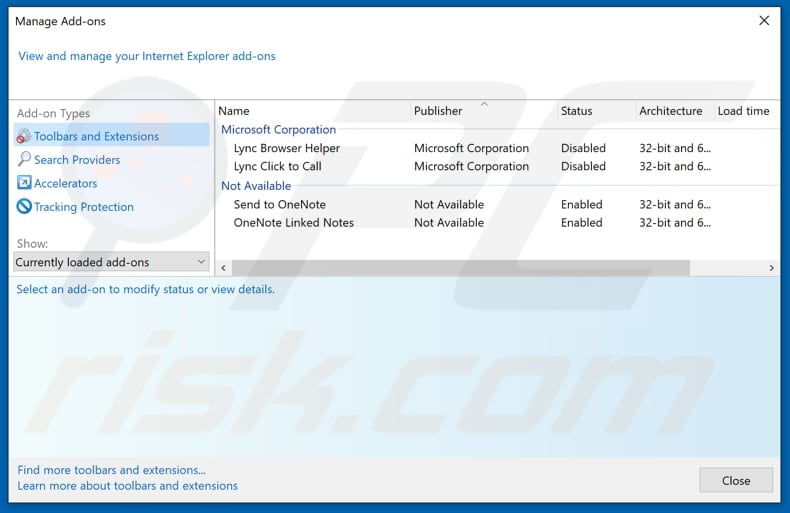Click the Search Providers magnifier icon

pos(24,160)
